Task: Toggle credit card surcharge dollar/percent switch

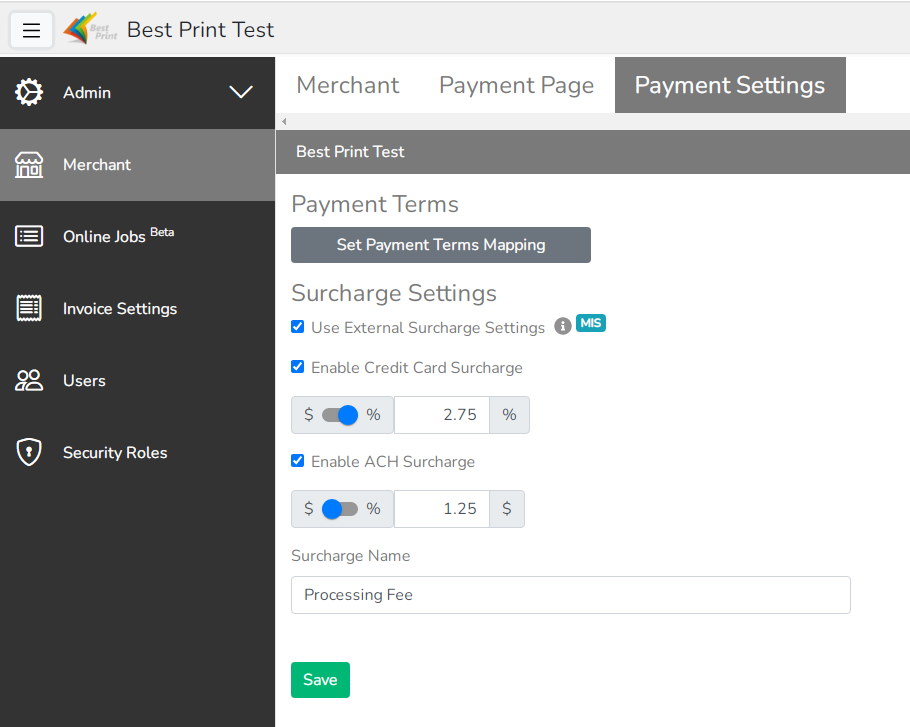Action: tap(340, 415)
